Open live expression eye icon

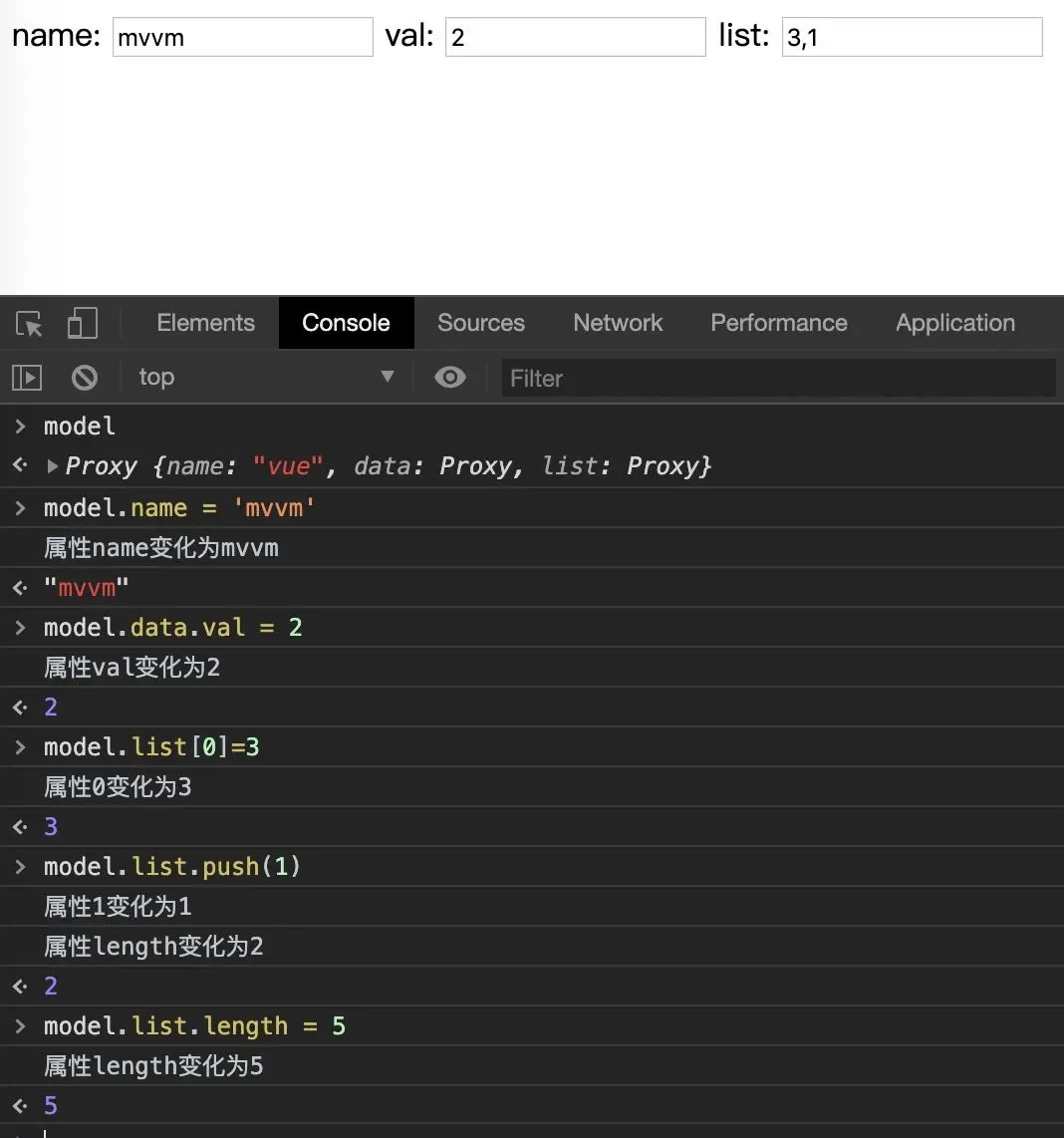[x=450, y=378]
